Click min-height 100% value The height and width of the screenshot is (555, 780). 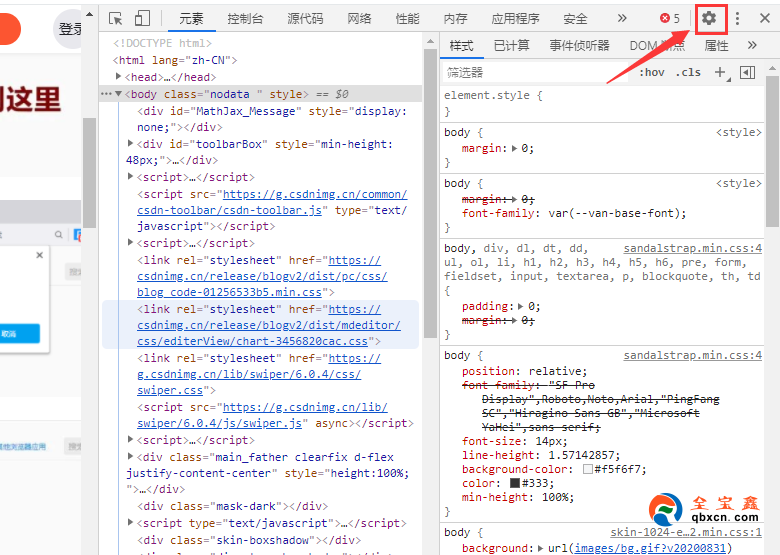click(555, 497)
